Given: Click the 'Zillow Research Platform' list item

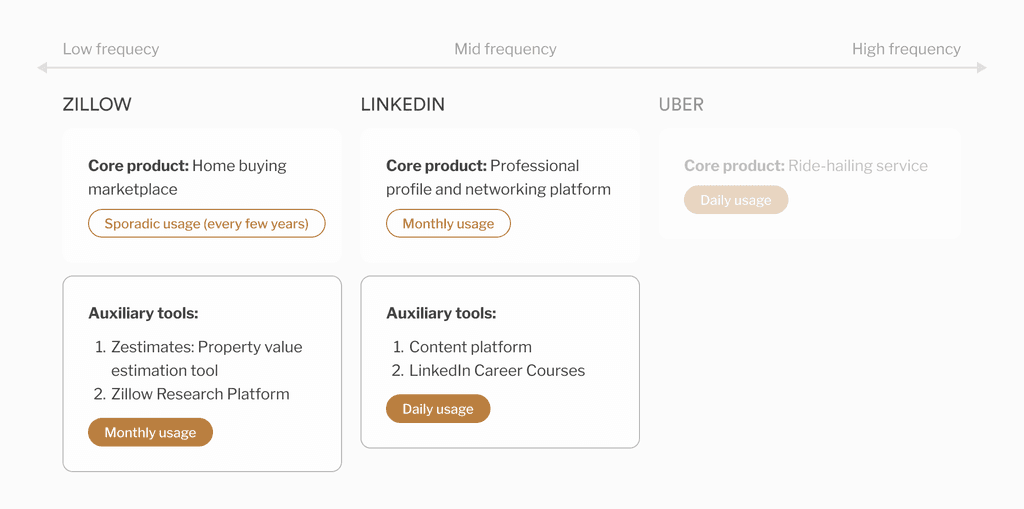Looking at the screenshot, I should point(200,394).
